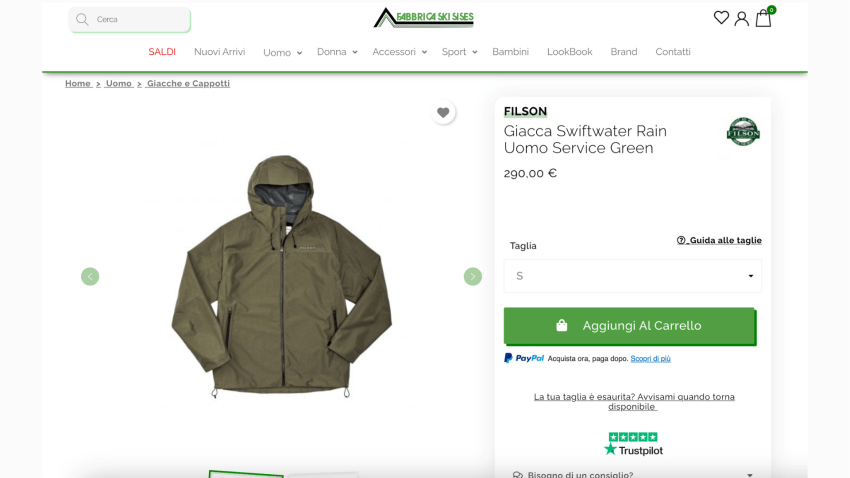Click the product title Giacca Swiftwater Rain
The height and width of the screenshot is (478, 850).
(585, 139)
